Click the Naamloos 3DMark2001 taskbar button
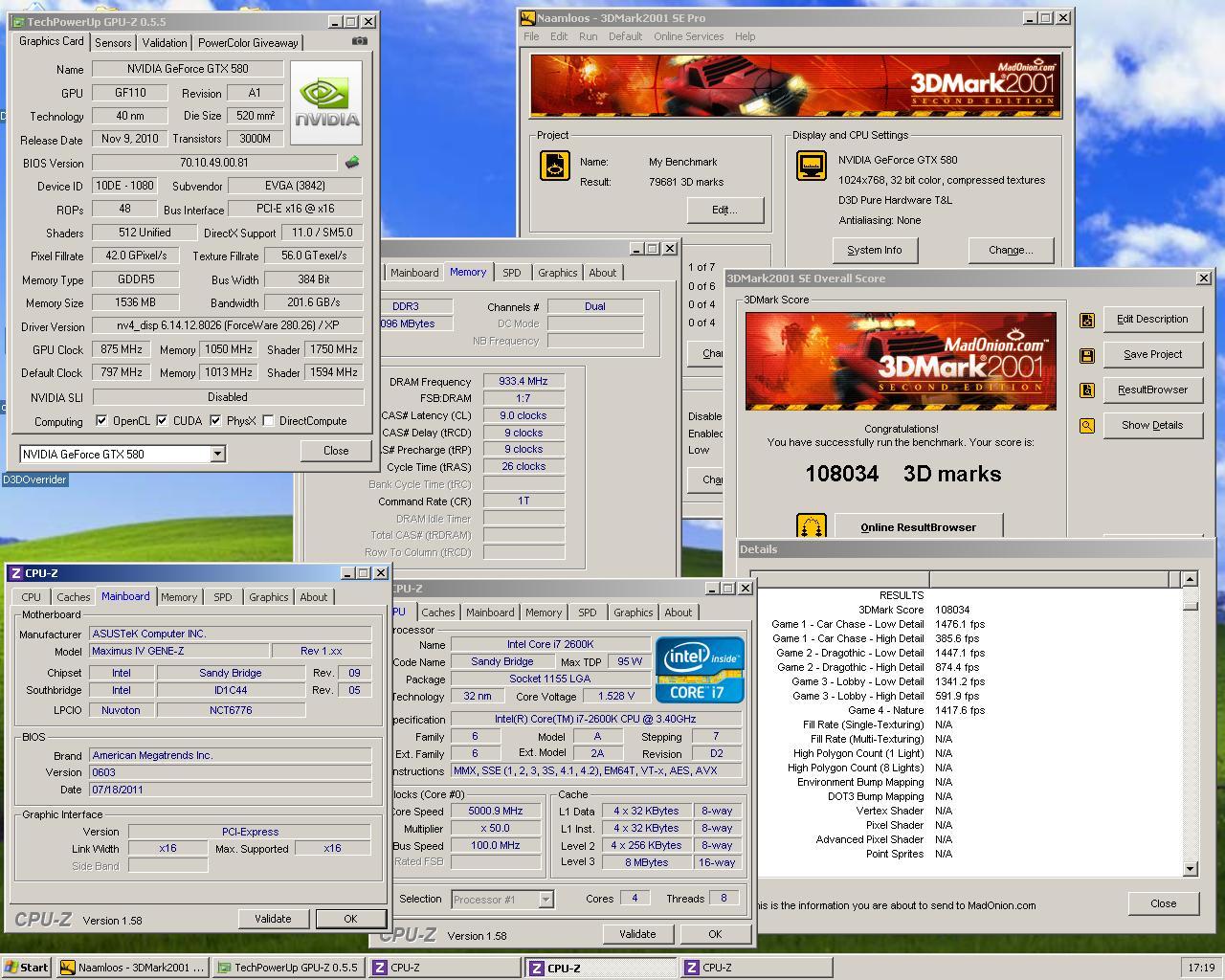Viewport: 1225px width, 980px height. tap(132, 967)
